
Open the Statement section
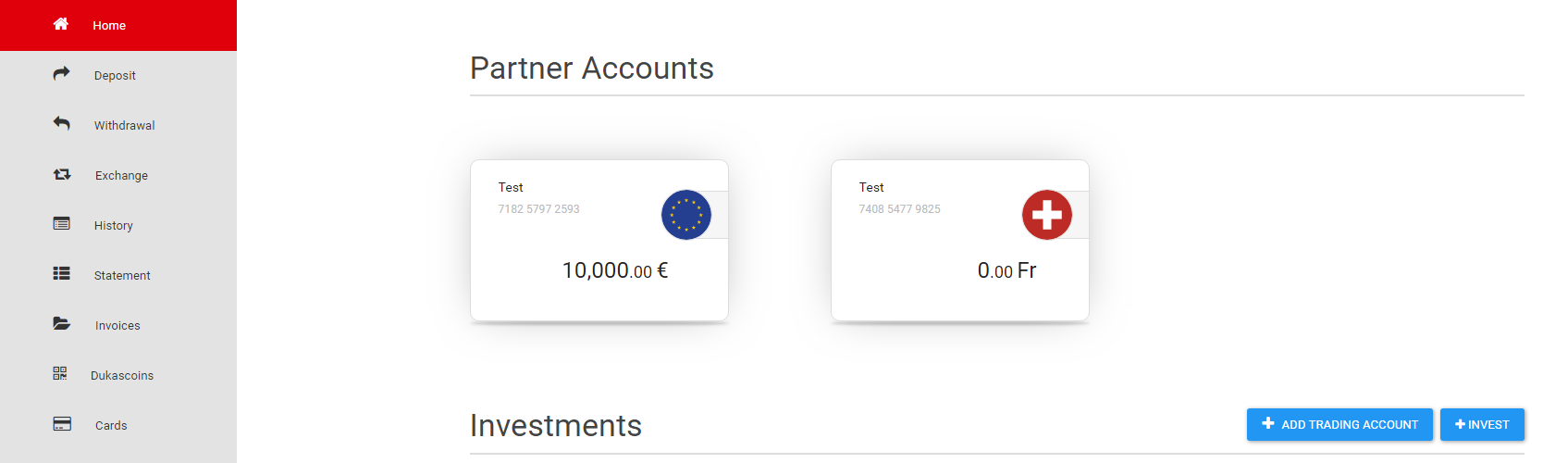point(118,275)
